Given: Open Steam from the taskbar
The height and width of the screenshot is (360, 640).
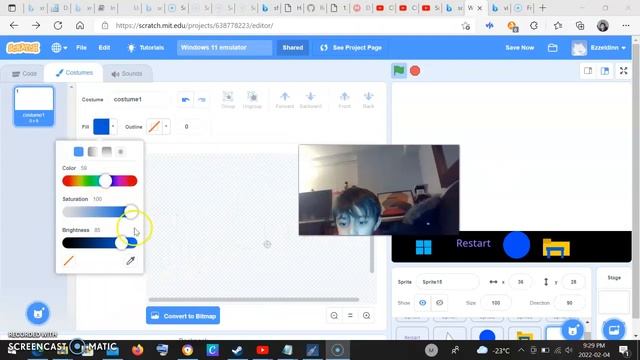Looking at the screenshot, I should pos(237,350).
